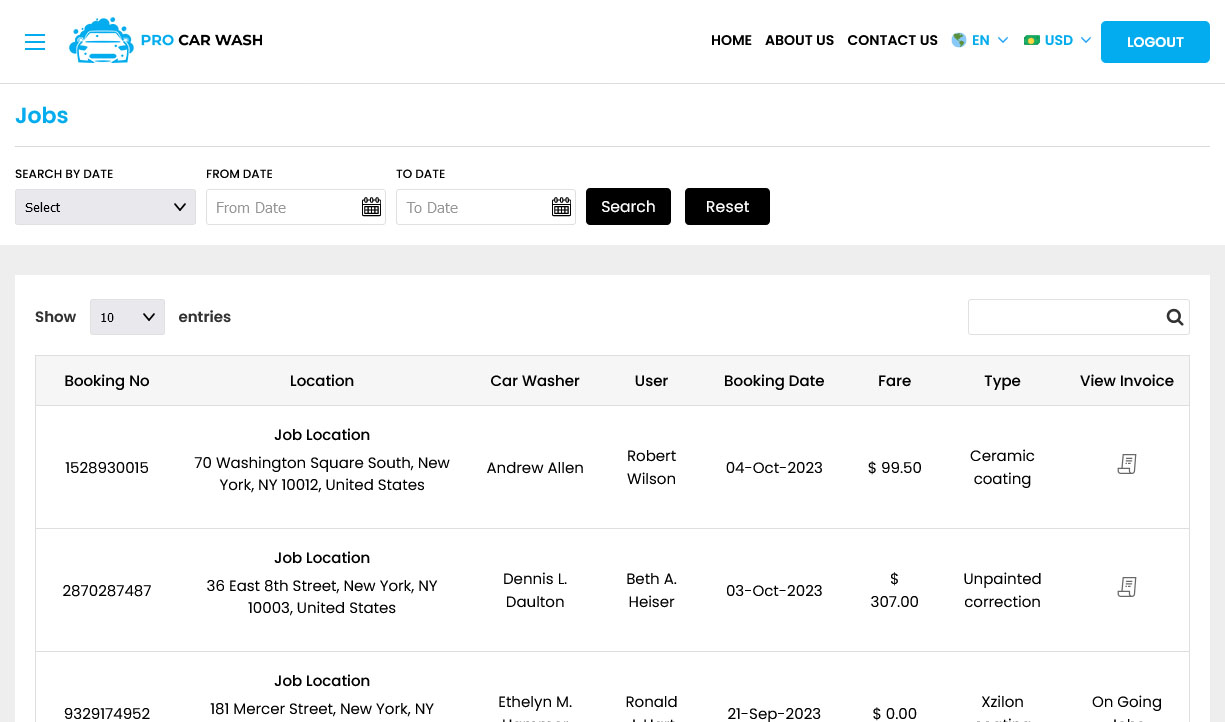Open the About Us page
Viewport: 1225px width, 722px height.
[x=799, y=40]
